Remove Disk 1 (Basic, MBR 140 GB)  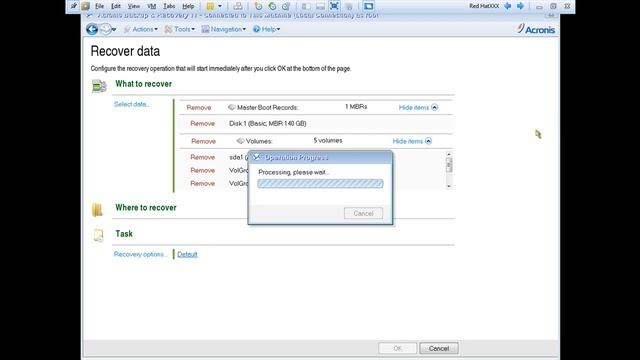tap(202, 124)
